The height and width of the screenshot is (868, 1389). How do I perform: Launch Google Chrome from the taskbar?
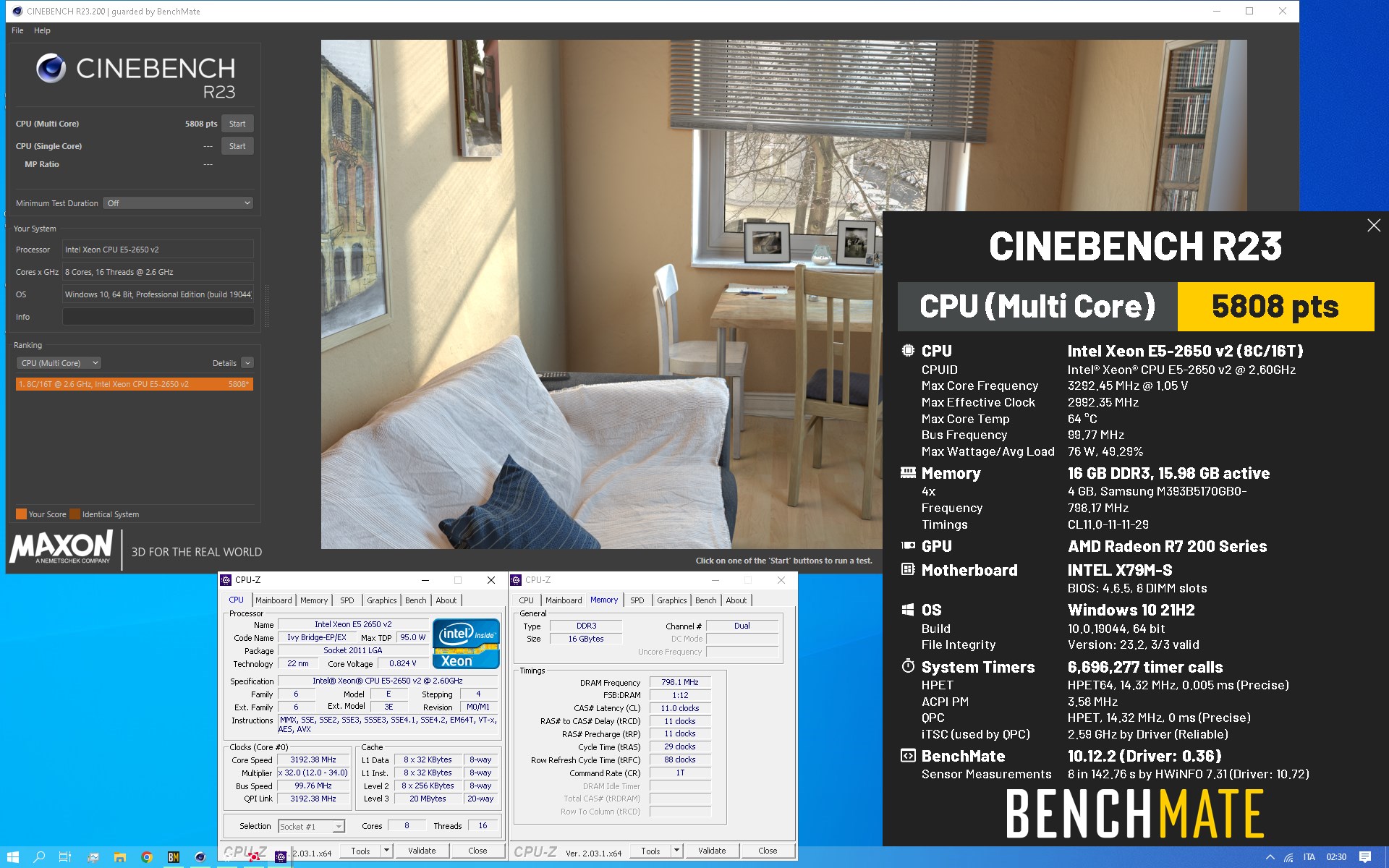tap(147, 857)
